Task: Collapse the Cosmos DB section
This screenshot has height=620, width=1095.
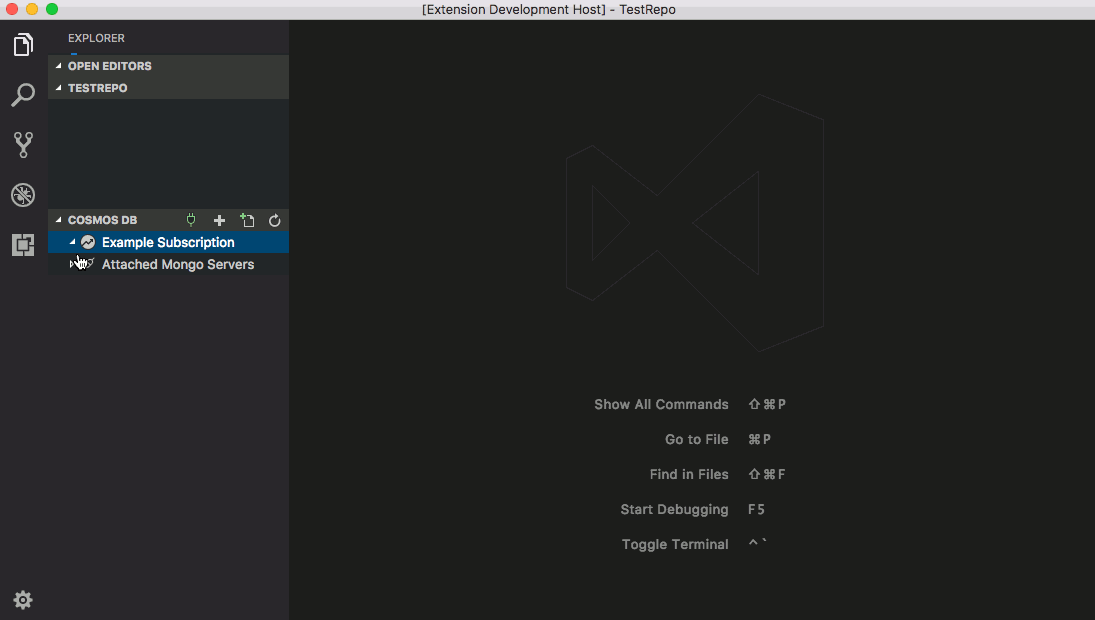Action: (x=59, y=220)
